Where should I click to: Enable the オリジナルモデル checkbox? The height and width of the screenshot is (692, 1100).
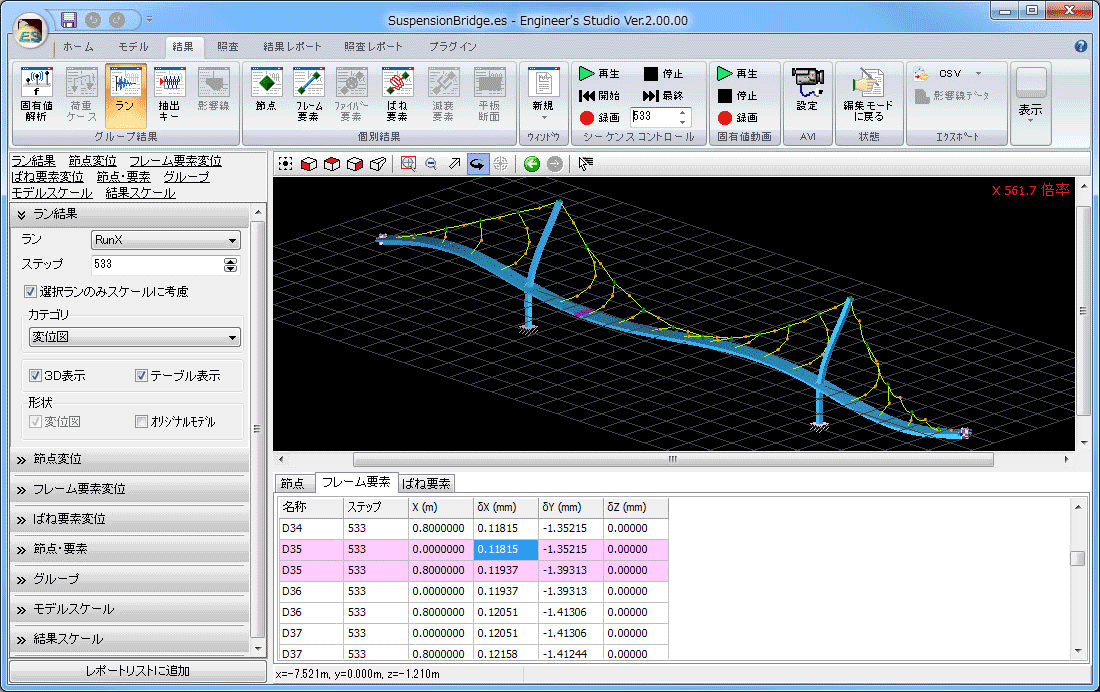141,422
